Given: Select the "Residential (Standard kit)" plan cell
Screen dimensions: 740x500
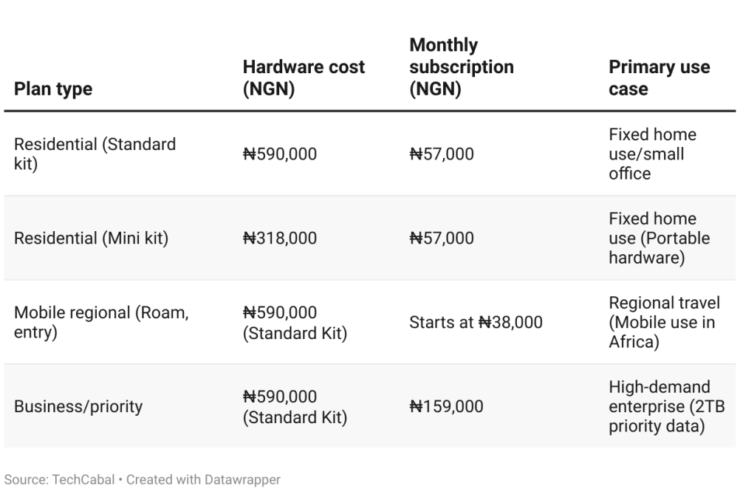Looking at the screenshot, I should pyautogui.click(x=95, y=154).
